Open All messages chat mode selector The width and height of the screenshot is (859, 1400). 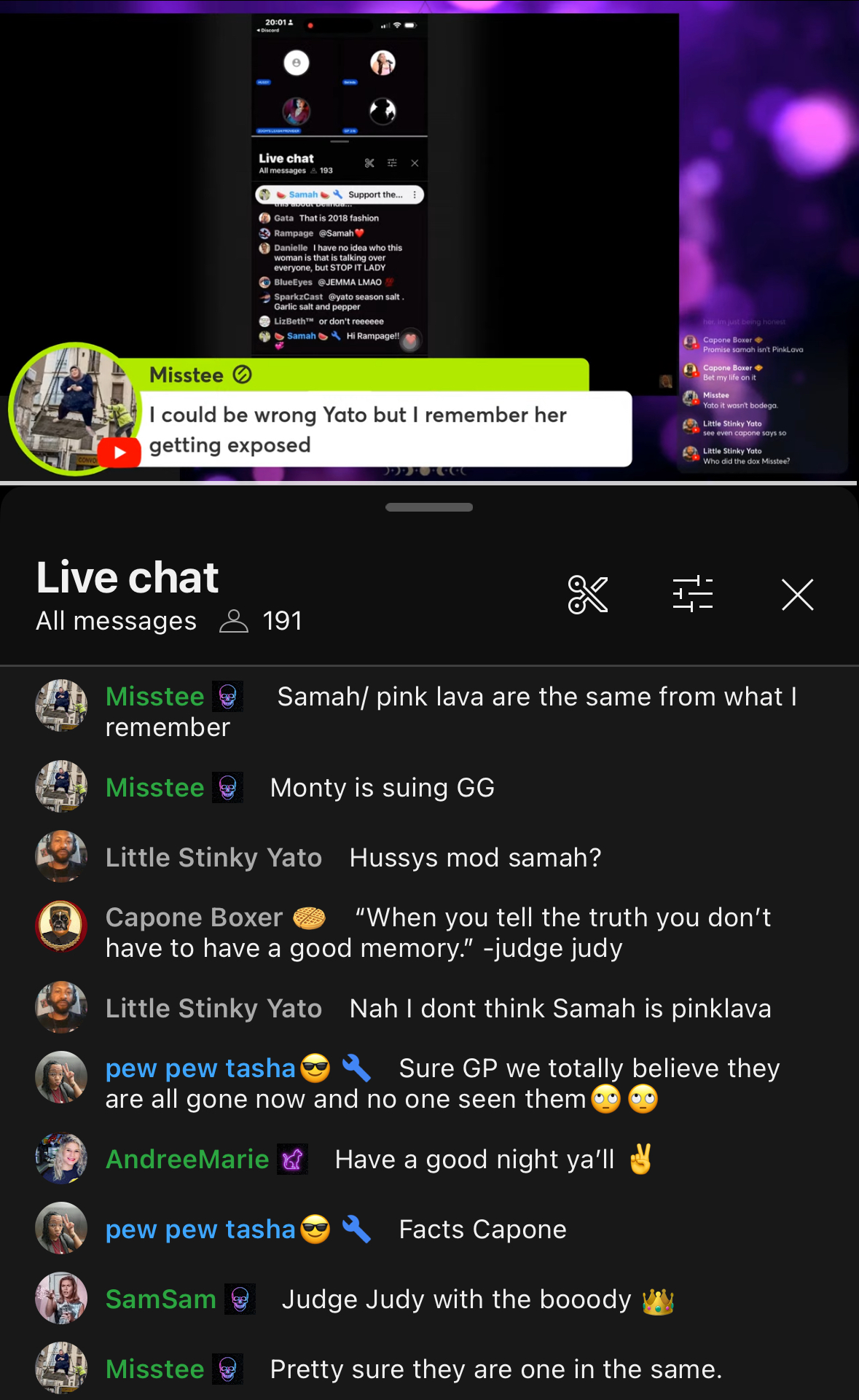(117, 621)
